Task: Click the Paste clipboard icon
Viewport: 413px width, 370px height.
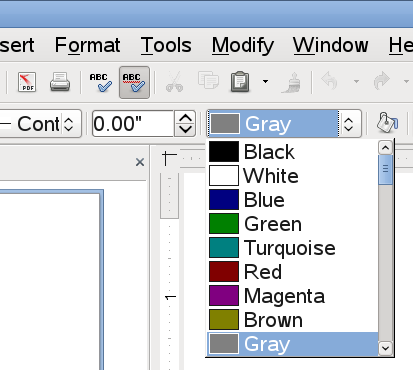Action: (240, 82)
